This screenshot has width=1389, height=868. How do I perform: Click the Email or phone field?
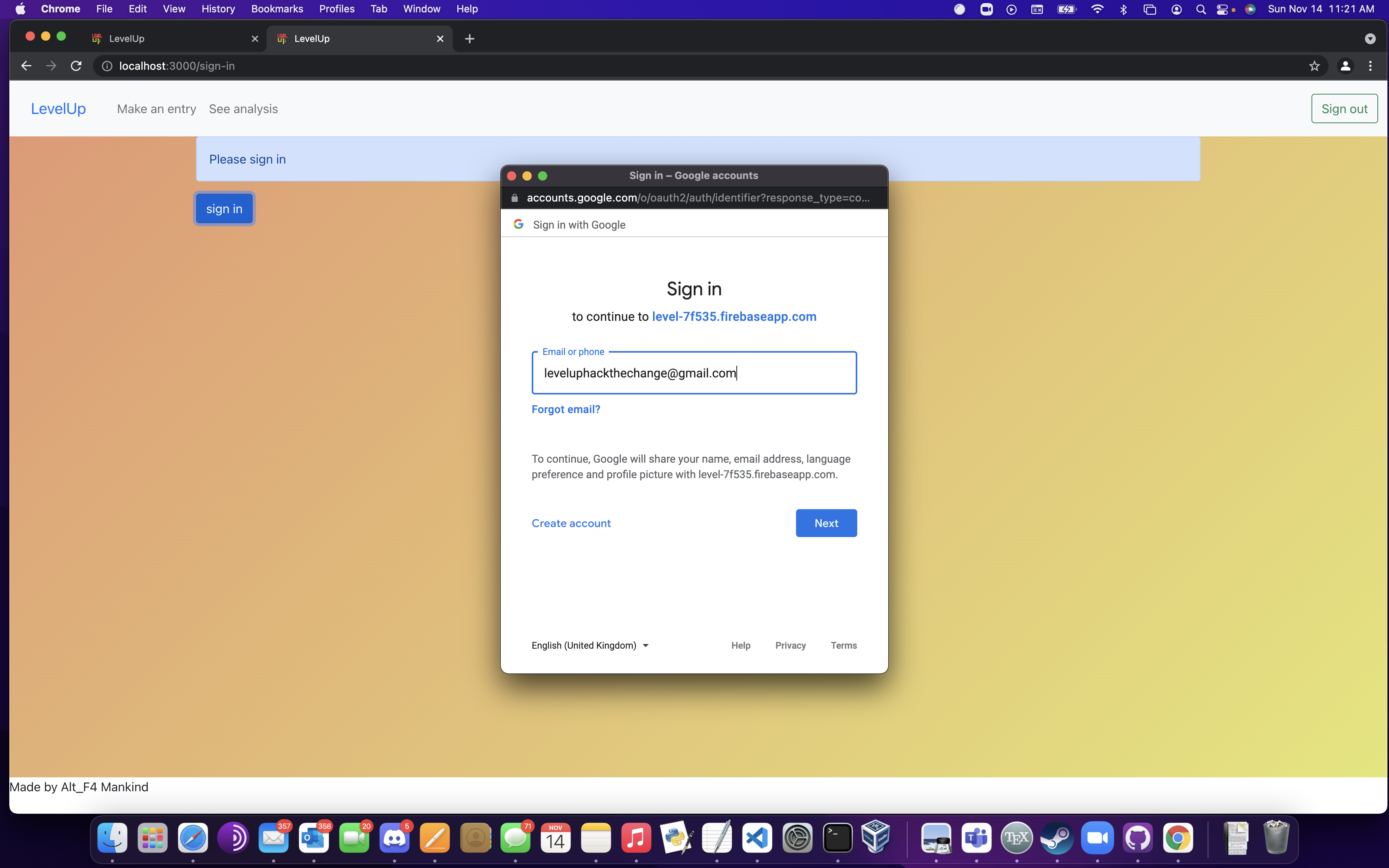pyautogui.click(x=694, y=373)
